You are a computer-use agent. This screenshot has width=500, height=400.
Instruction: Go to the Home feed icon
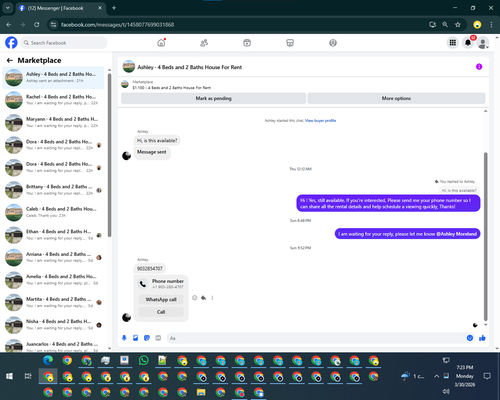[x=161, y=43]
